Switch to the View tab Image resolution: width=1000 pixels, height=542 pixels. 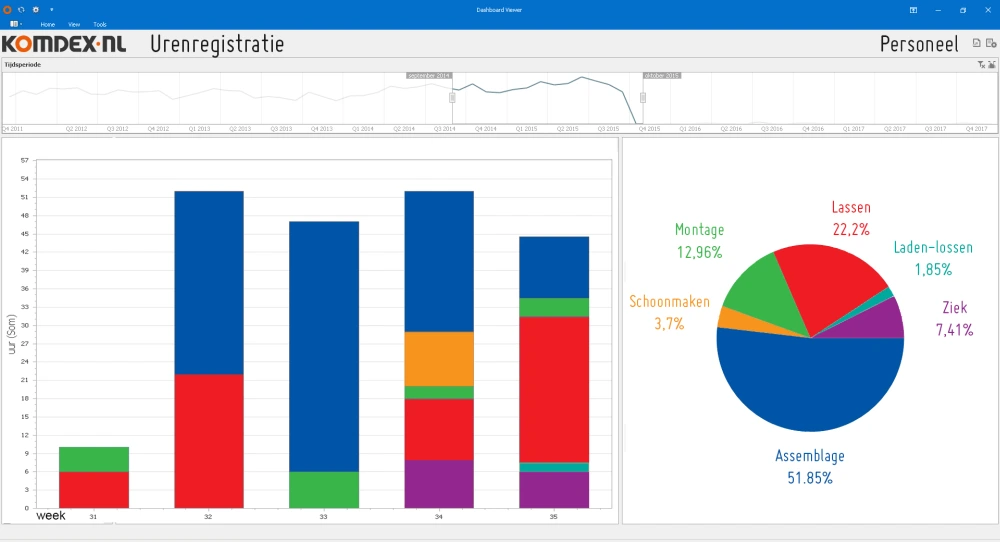[x=74, y=23]
